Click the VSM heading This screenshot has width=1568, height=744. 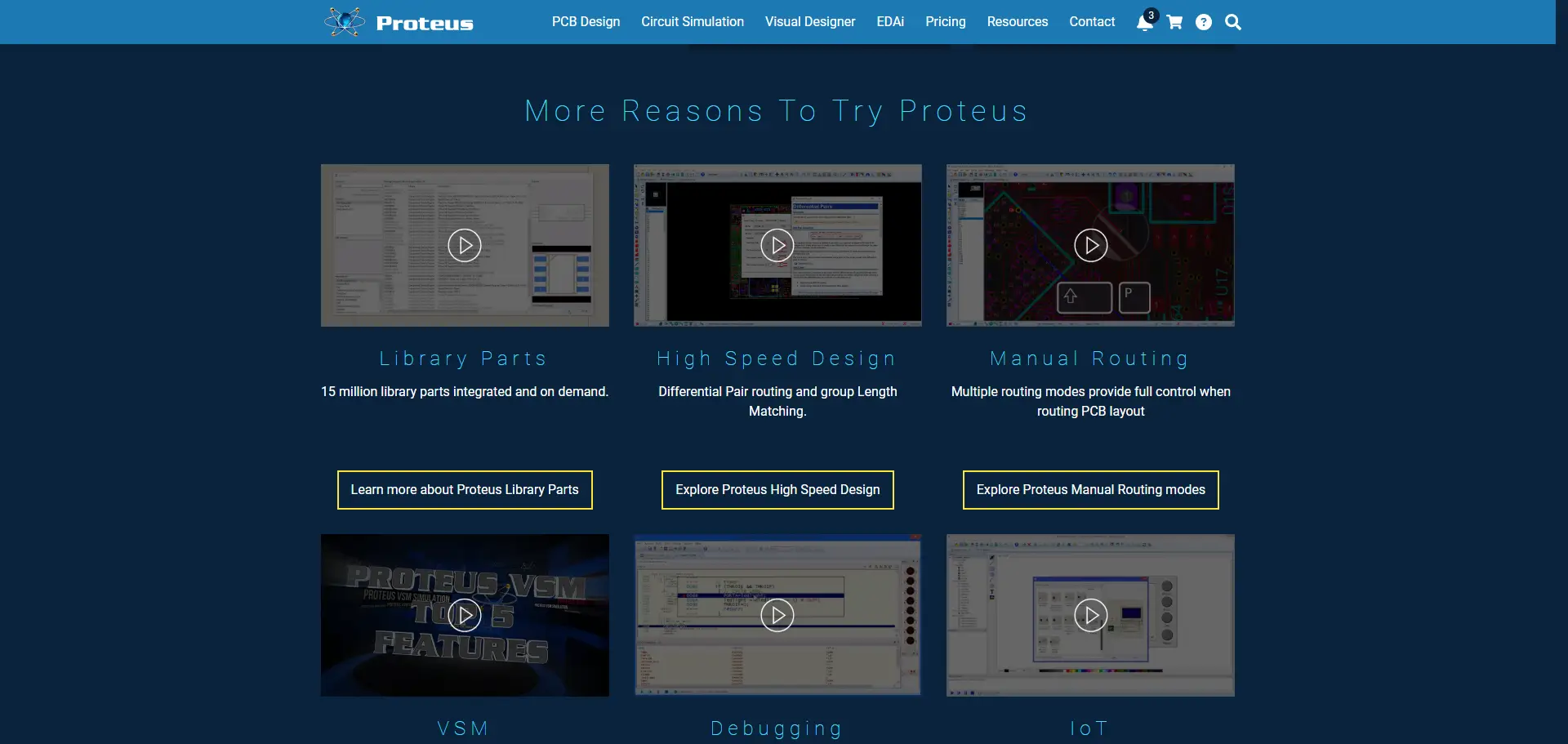point(463,728)
